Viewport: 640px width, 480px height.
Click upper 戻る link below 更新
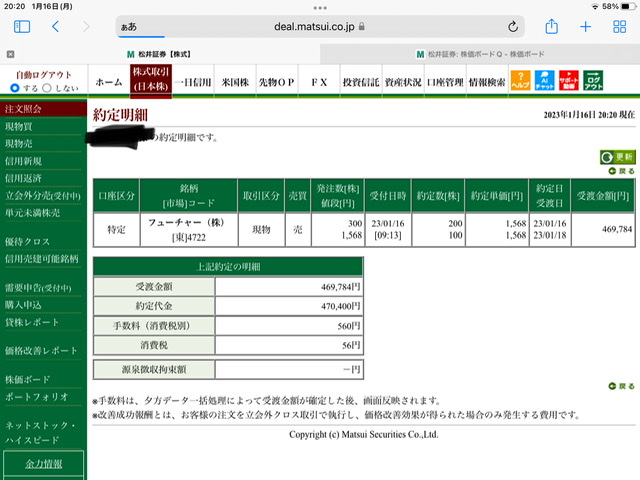(x=622, y=171)
